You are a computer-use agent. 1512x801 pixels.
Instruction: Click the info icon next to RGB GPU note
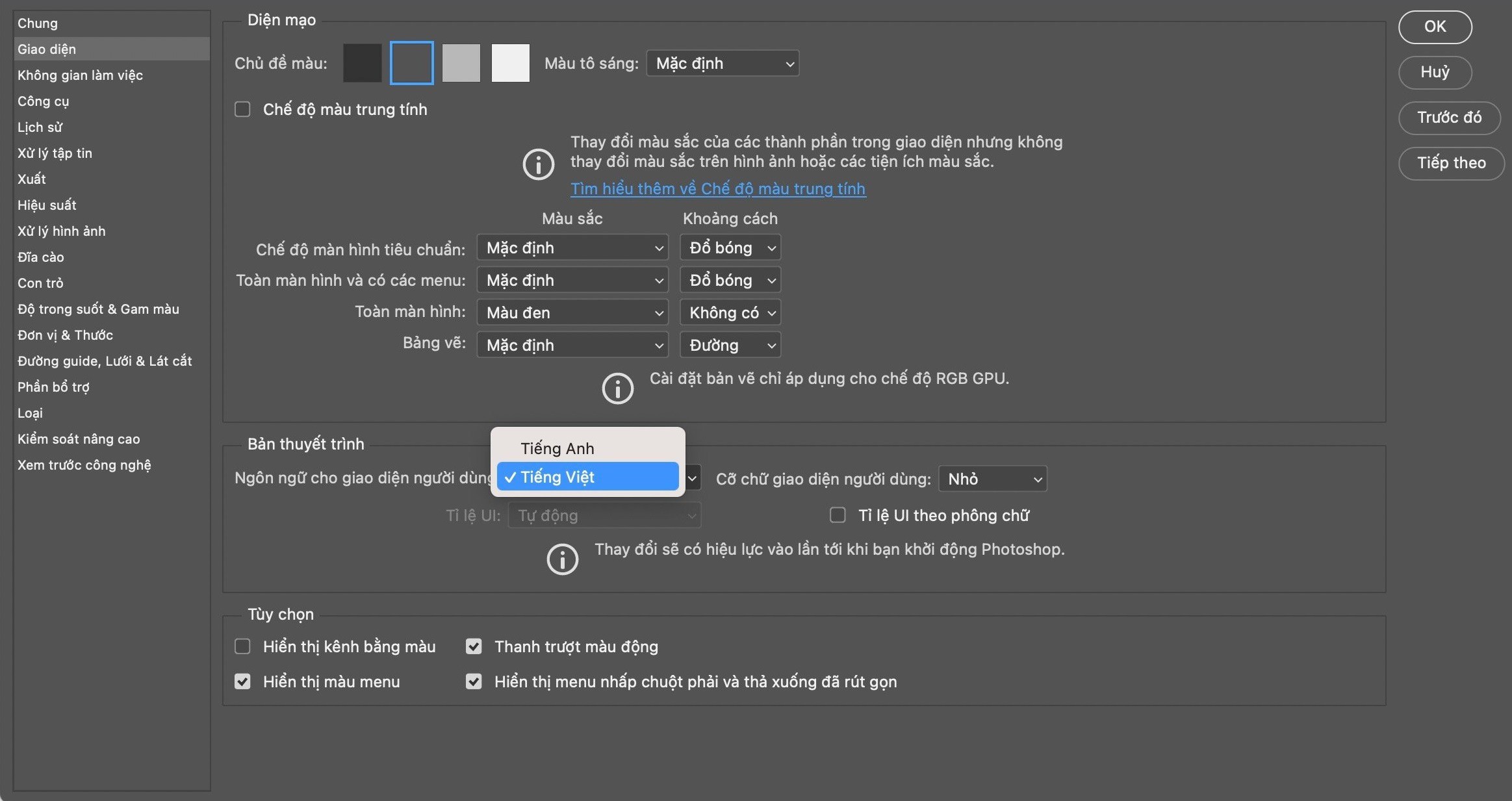tap(617, 388)
